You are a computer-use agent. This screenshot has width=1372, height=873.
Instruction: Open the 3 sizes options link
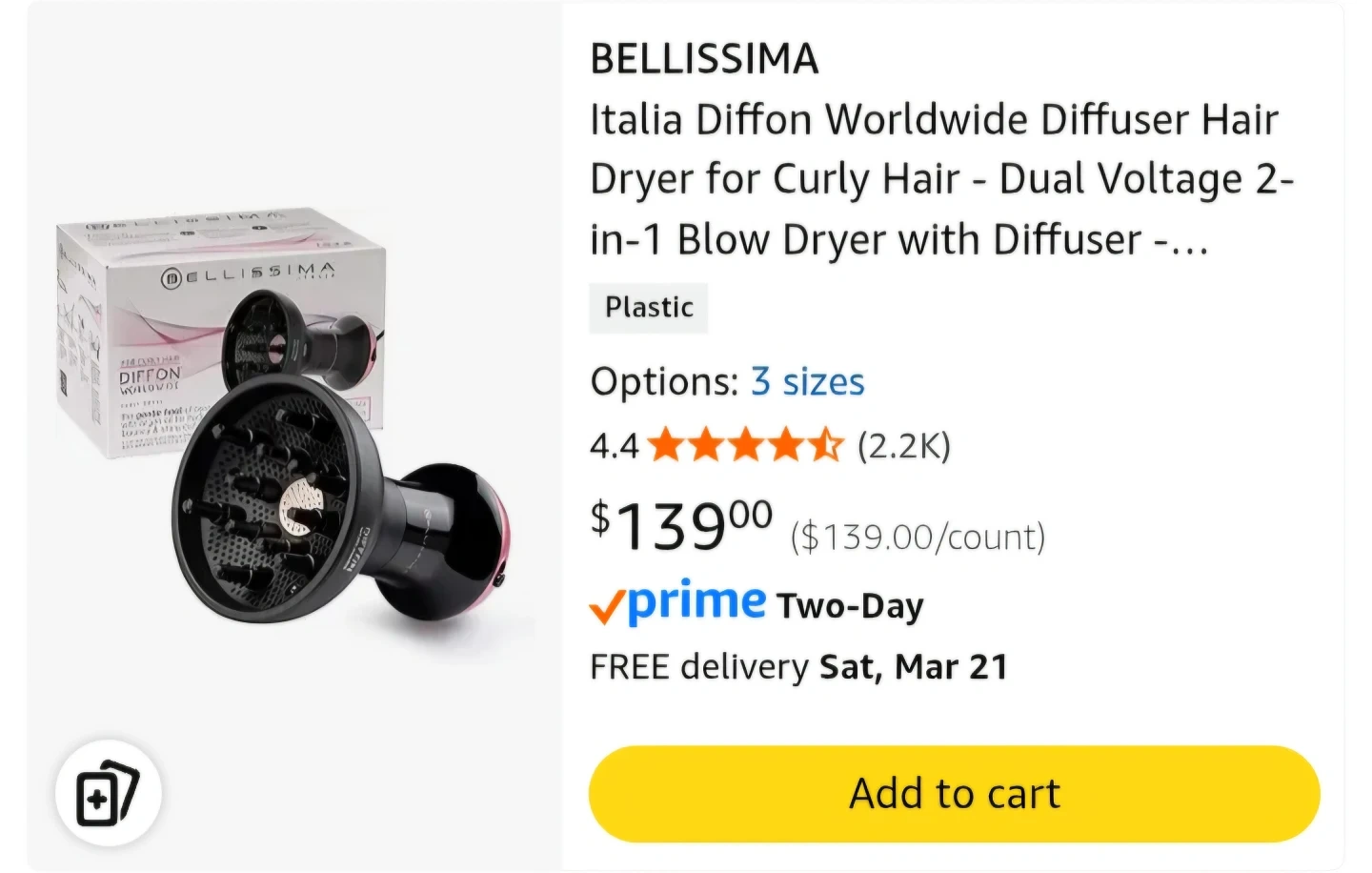(807, 382)
